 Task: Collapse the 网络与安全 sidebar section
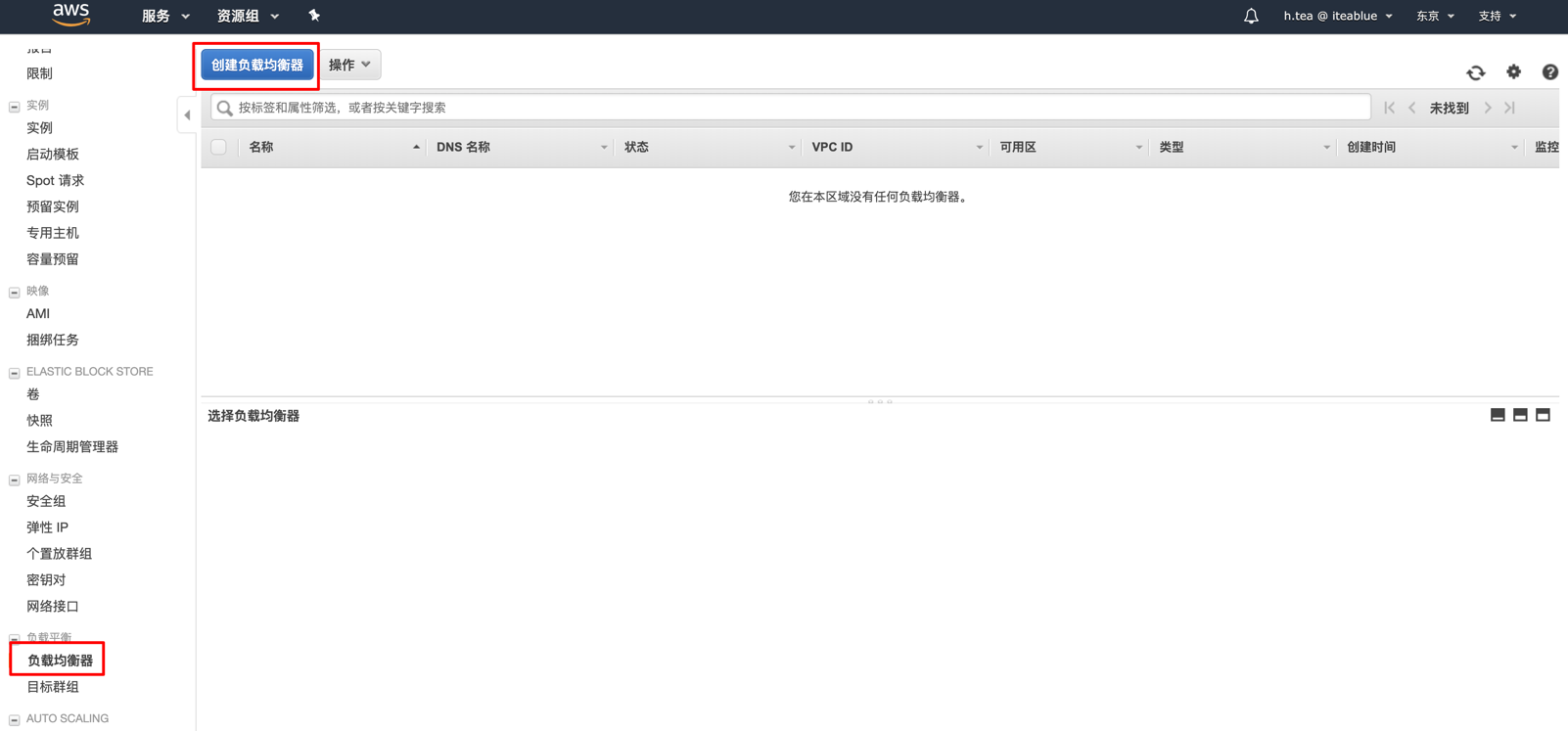(15, 480)
